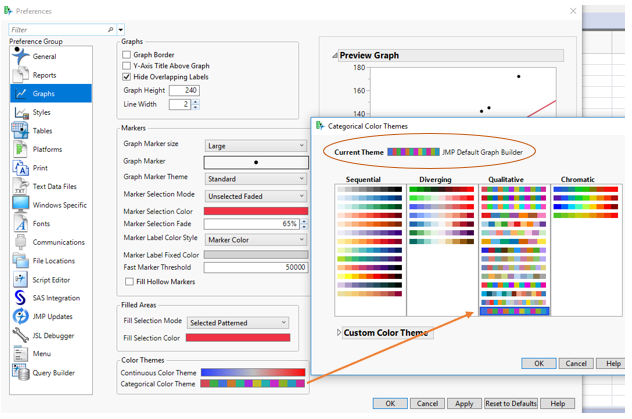This screenshot has height=419, width=632.
Task: Click Apply in Preferences window
Action: coord(464,403)
